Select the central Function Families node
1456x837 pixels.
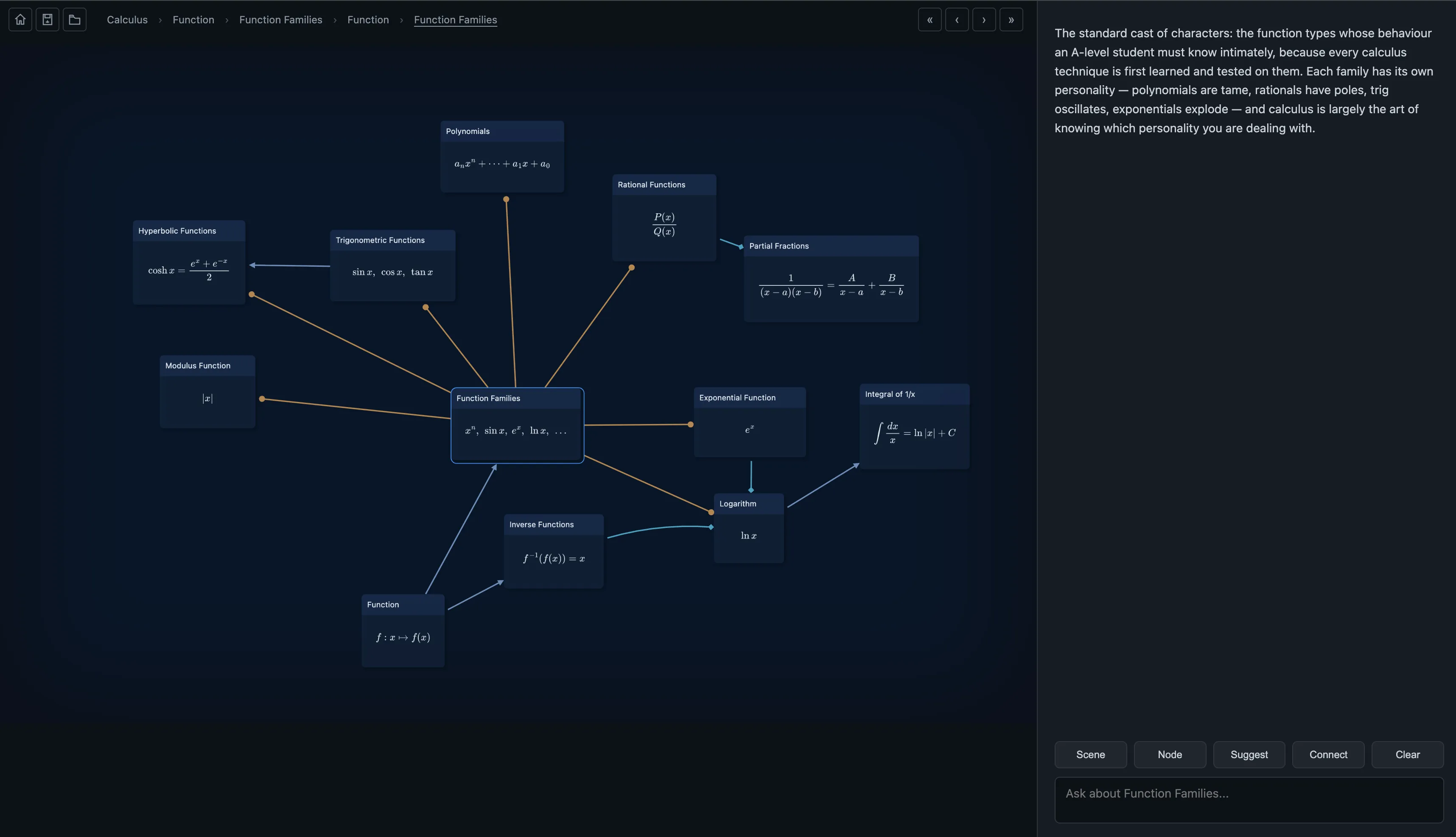(517, 425)
